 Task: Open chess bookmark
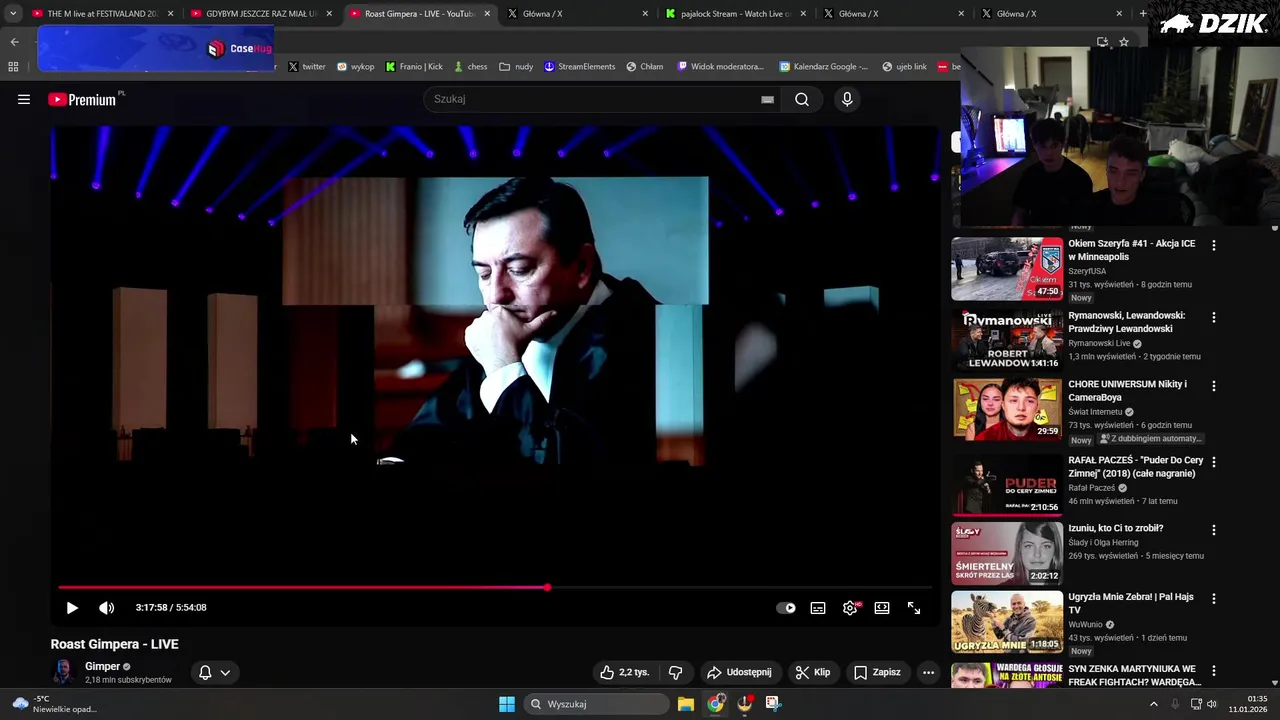click(x=470, y=67)
